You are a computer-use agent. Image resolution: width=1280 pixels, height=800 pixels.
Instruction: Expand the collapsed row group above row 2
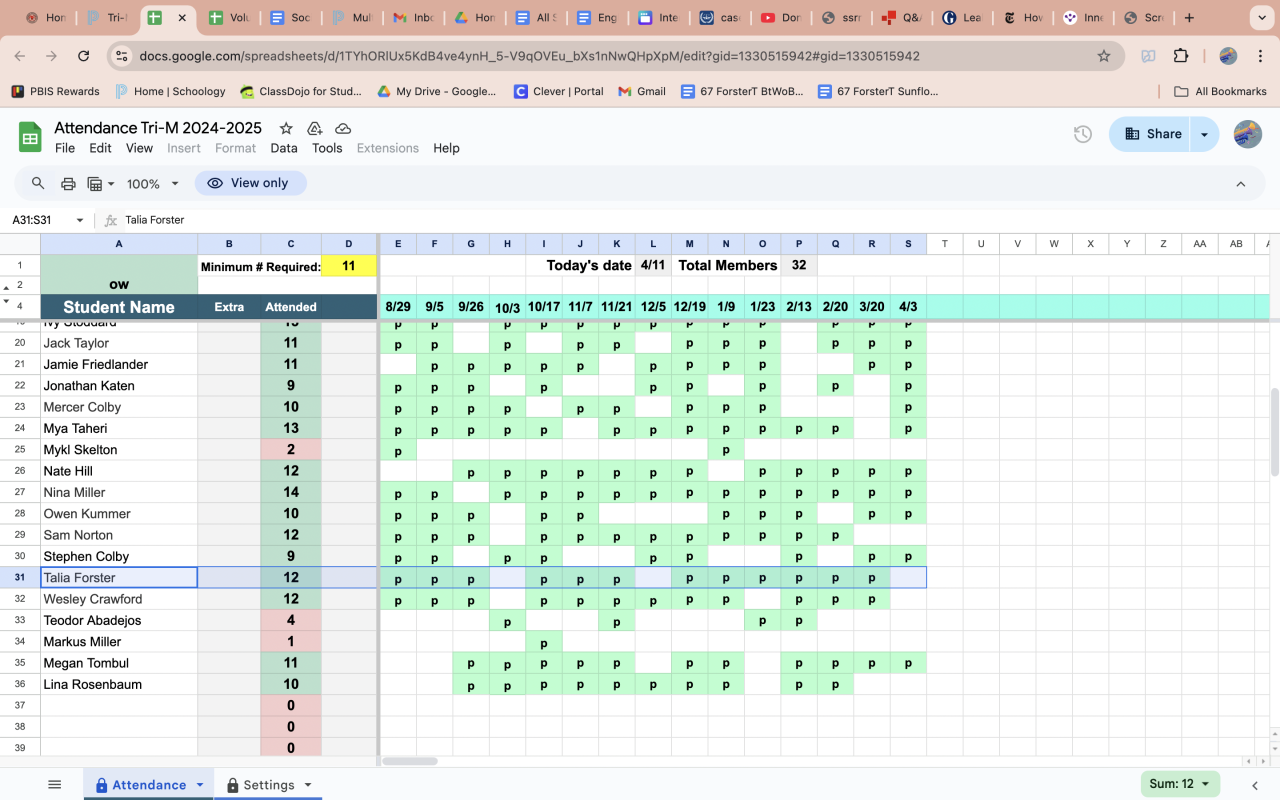[7, 287]
